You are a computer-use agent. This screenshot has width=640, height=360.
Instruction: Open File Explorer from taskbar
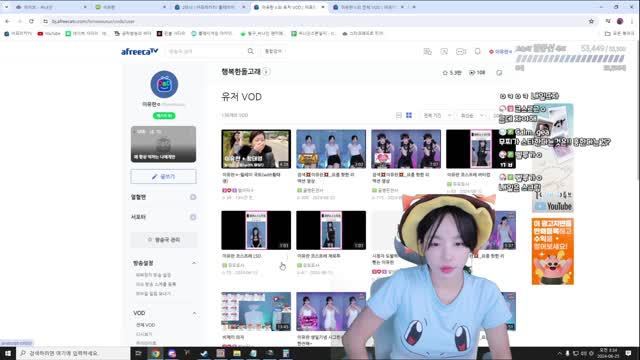tap(237, 353)
